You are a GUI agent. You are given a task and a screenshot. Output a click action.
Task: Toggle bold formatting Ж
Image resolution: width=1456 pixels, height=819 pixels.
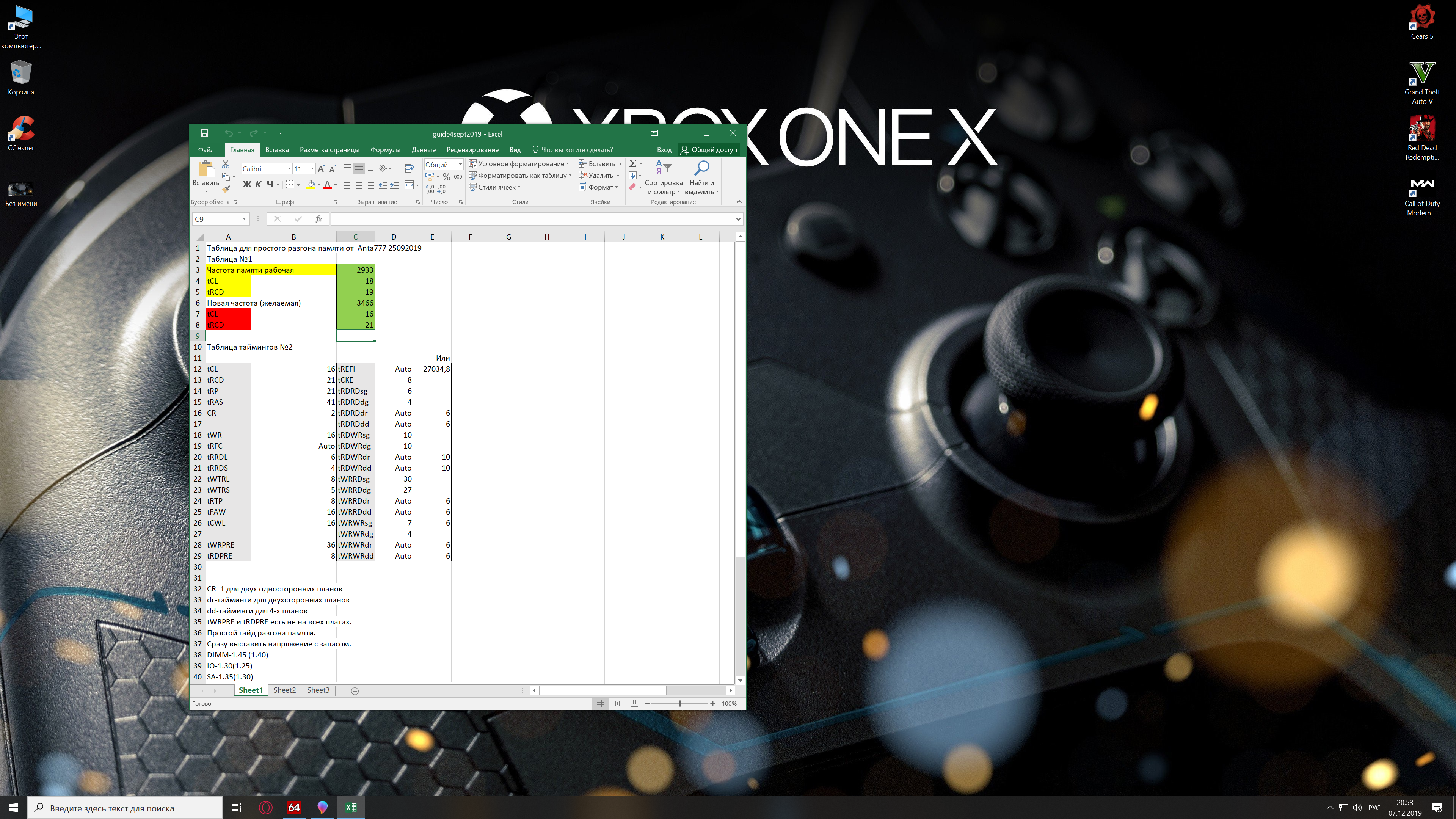[x=246, y=185]
